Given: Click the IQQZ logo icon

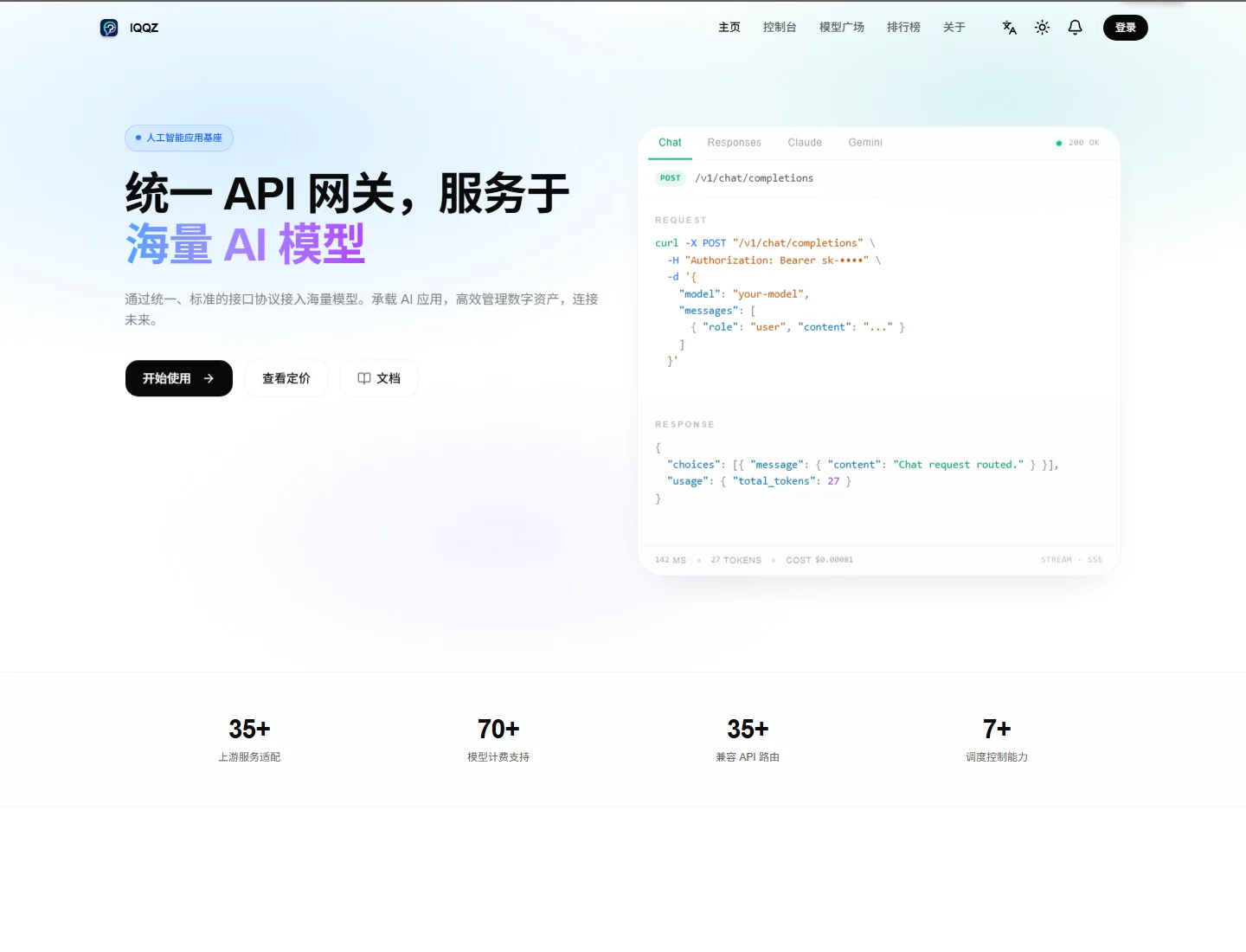Looking at the screenshot, I should tap(109, 28).
